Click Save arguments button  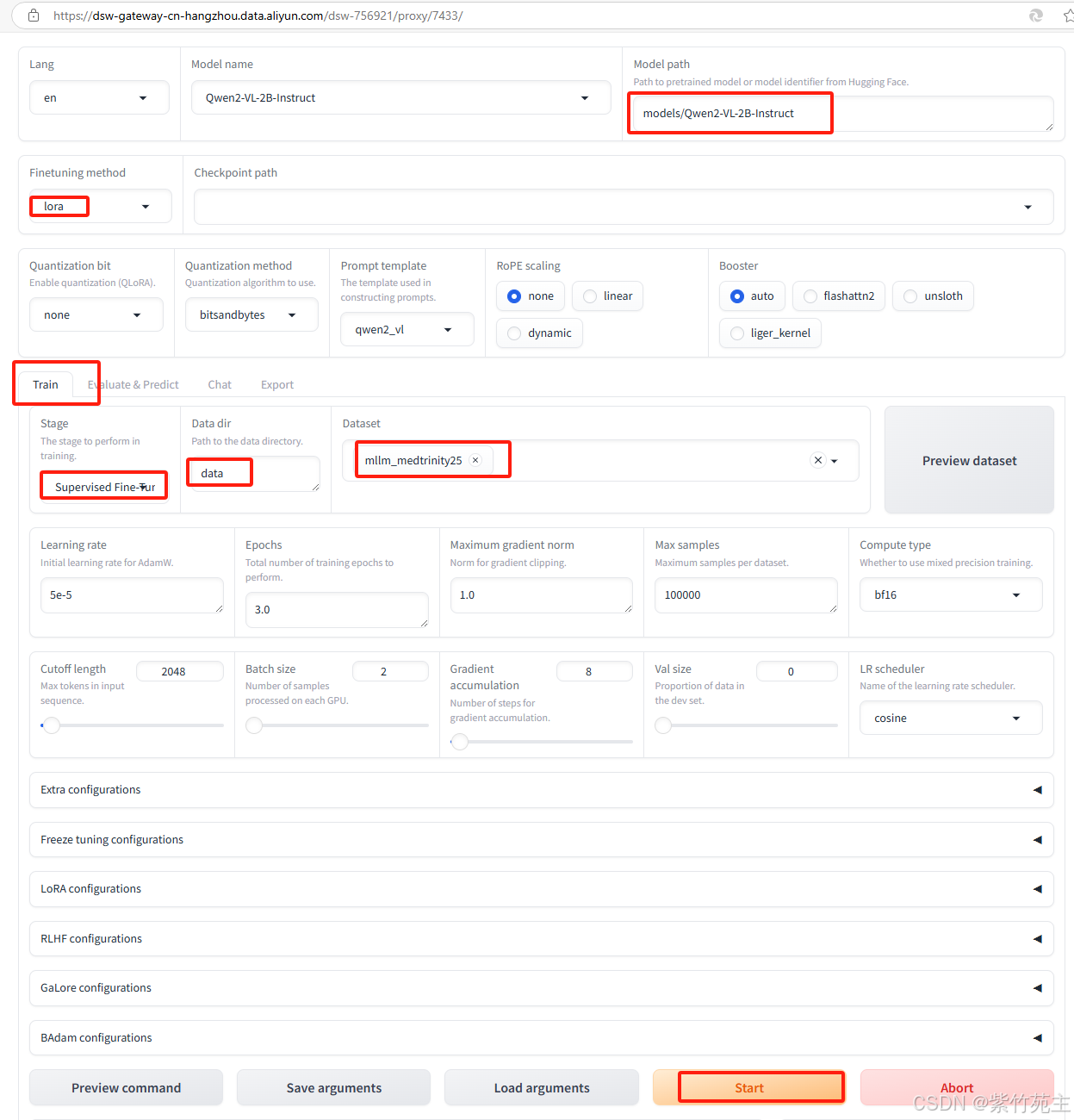click(334, 1088)
